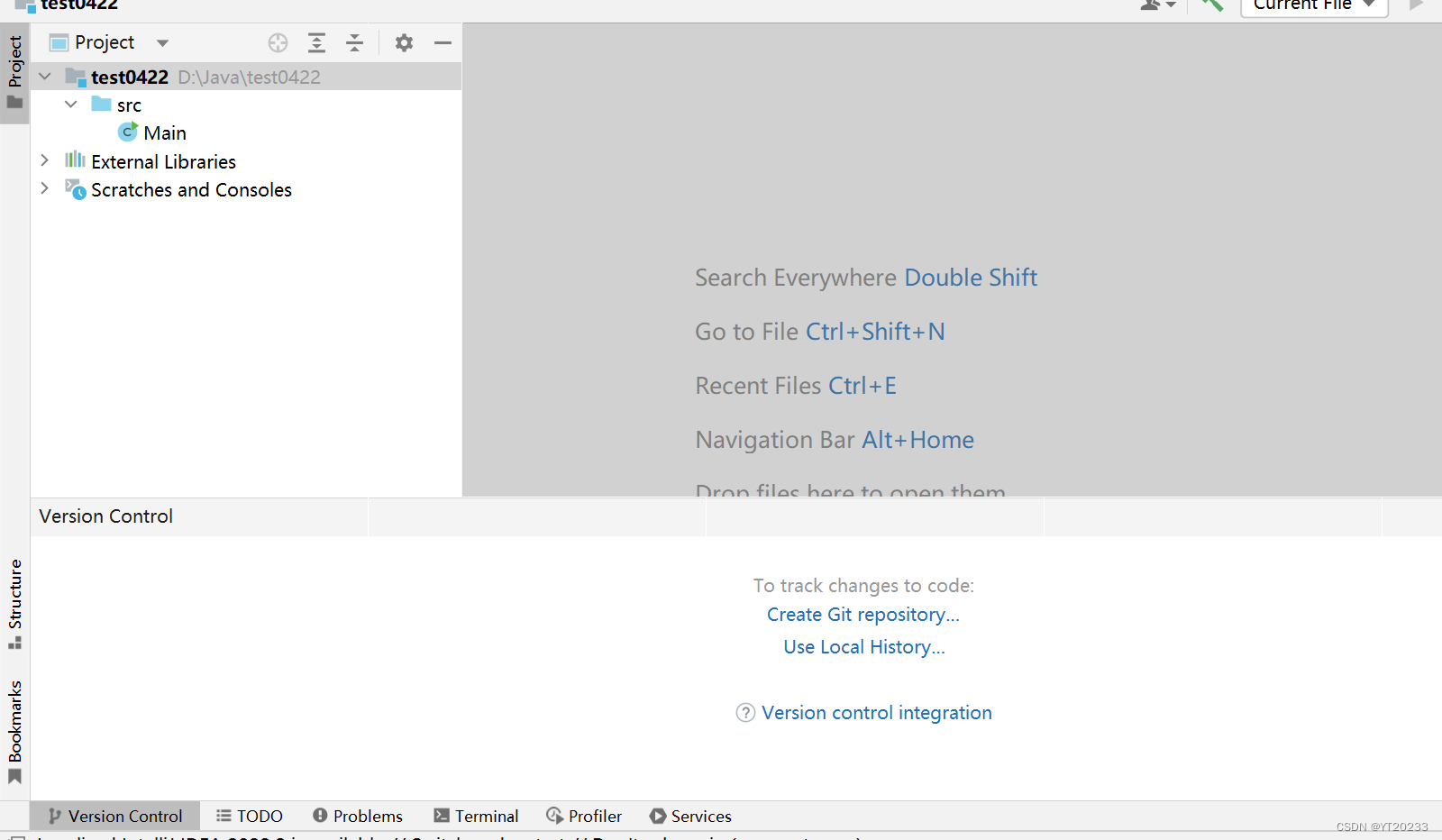This screenshot has height=840, width=1442.
Task: Click the run arrow icon in top toolbar
Action: [x=1416, y=5]
